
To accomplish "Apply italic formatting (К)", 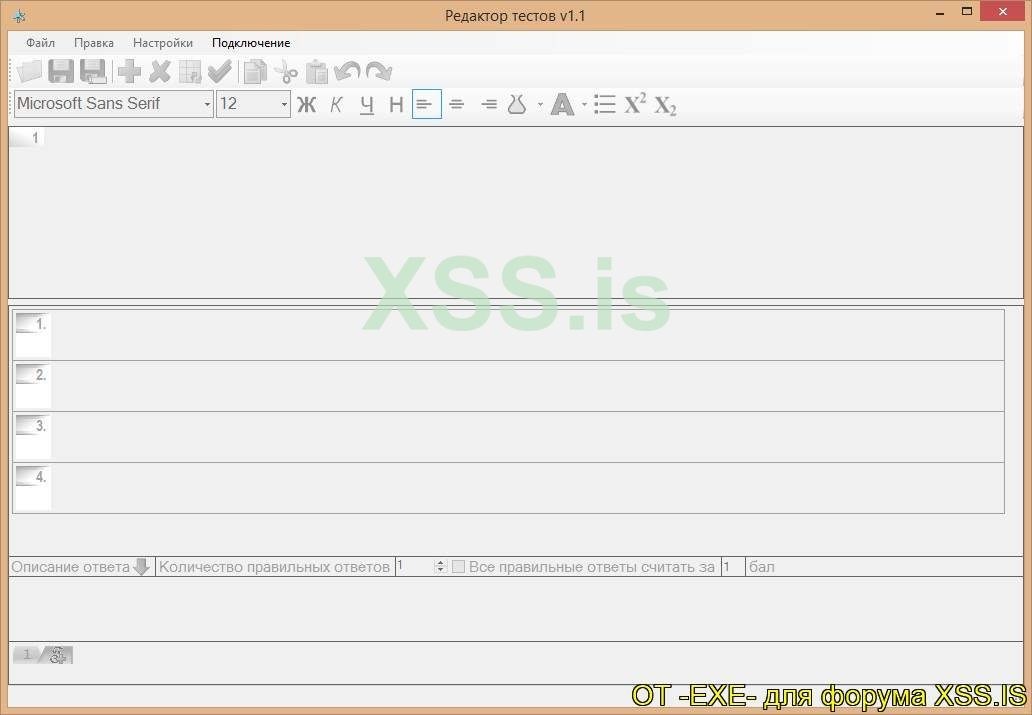I will (337, 103).
